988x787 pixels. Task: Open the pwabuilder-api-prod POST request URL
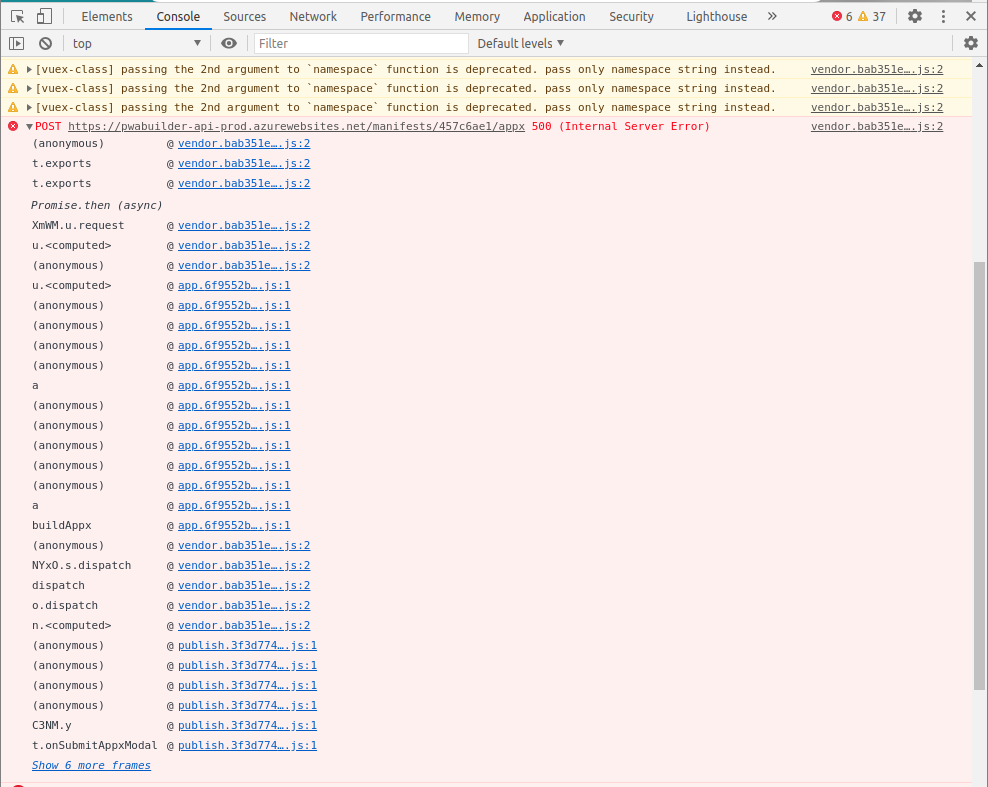coord(296,126)
